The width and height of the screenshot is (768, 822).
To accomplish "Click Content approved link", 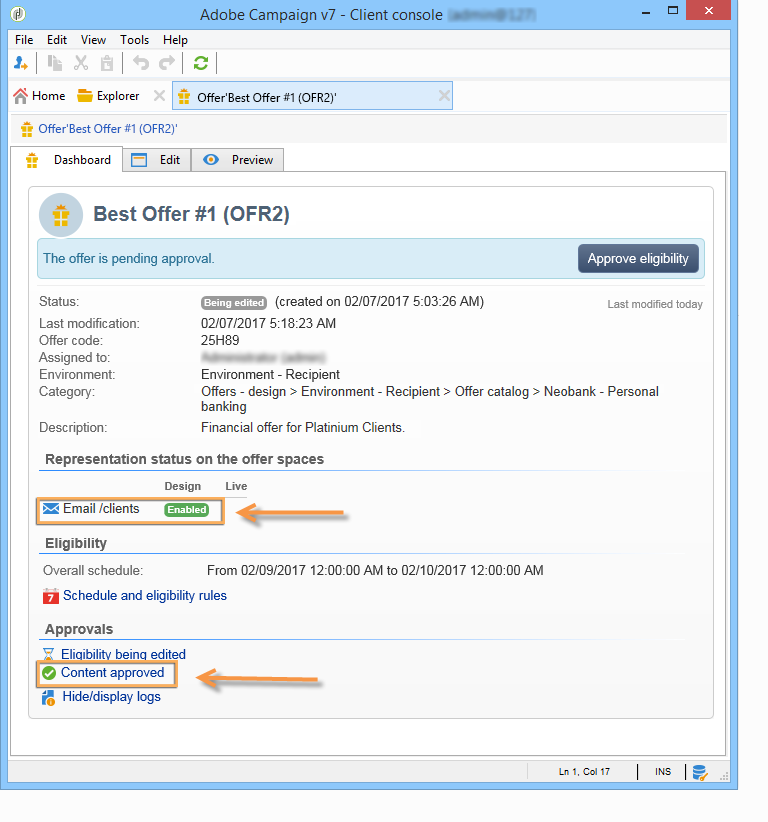I will 112,673.
